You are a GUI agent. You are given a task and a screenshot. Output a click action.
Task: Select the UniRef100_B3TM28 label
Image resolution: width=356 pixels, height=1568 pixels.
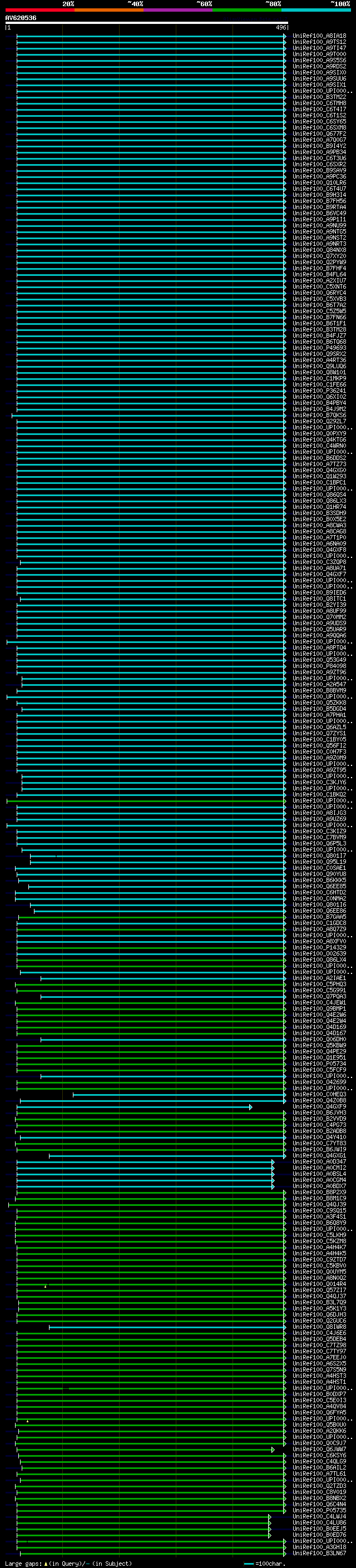(x=319, y=330)
